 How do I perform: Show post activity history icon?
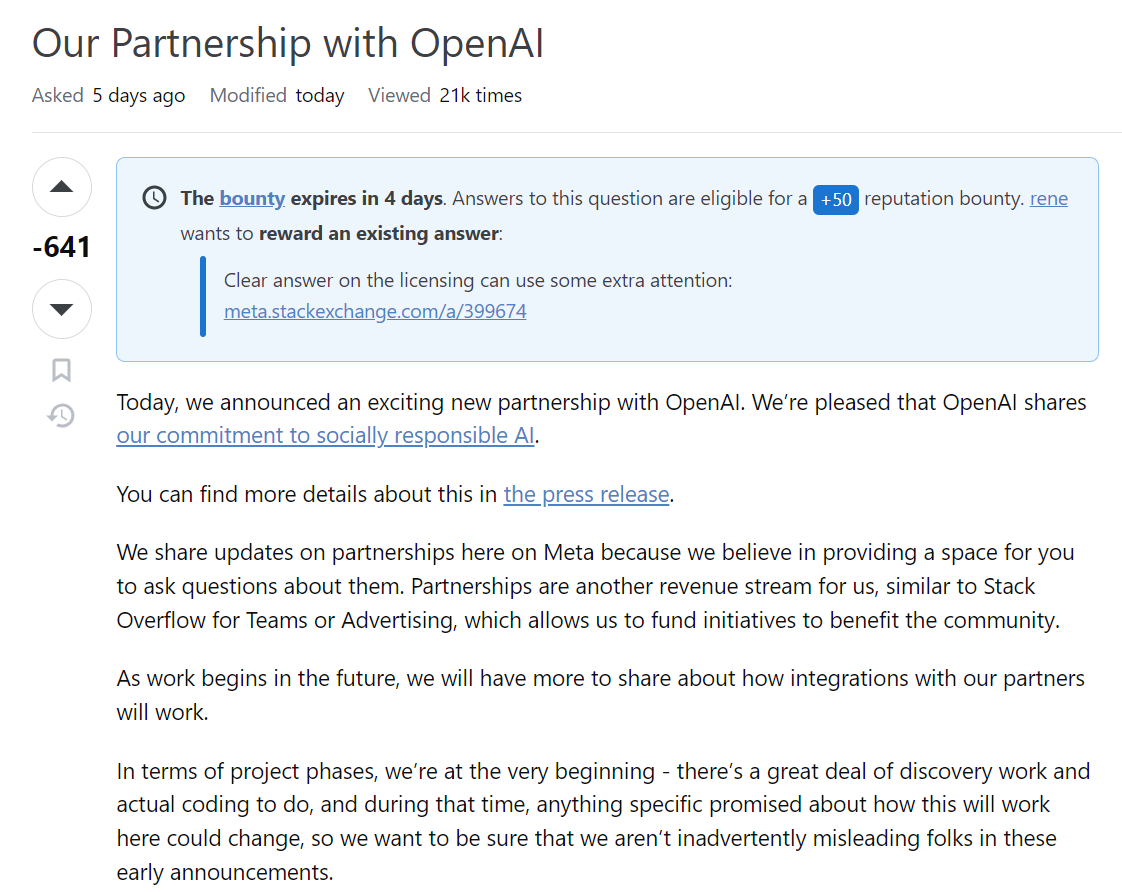pyautogui.click(x=62, y=415)
